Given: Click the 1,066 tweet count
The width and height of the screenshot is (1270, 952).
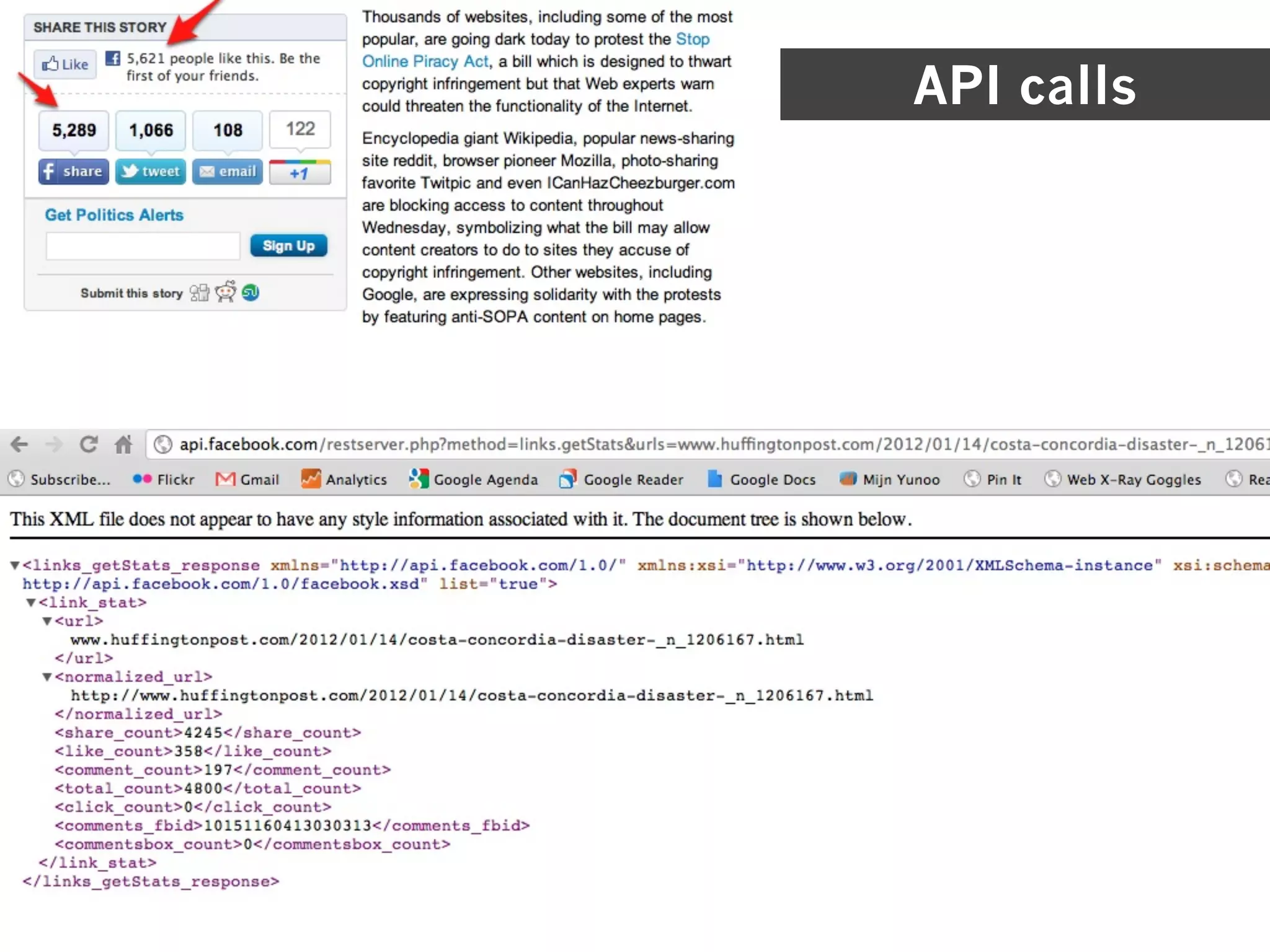Looking at the screenshot, I should 151,130.
